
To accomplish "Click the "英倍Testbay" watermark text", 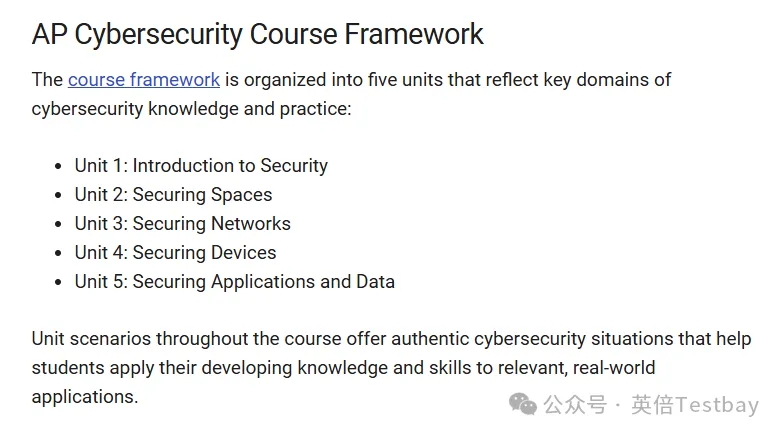I will point(695,404).
